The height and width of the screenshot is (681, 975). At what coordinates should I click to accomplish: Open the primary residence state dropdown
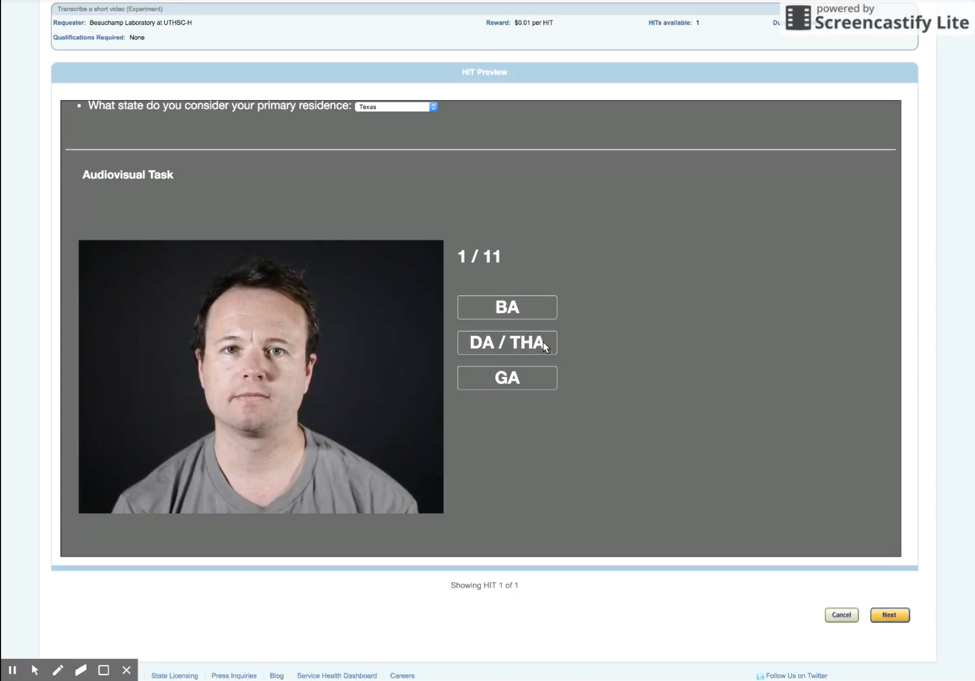[396, 107]
